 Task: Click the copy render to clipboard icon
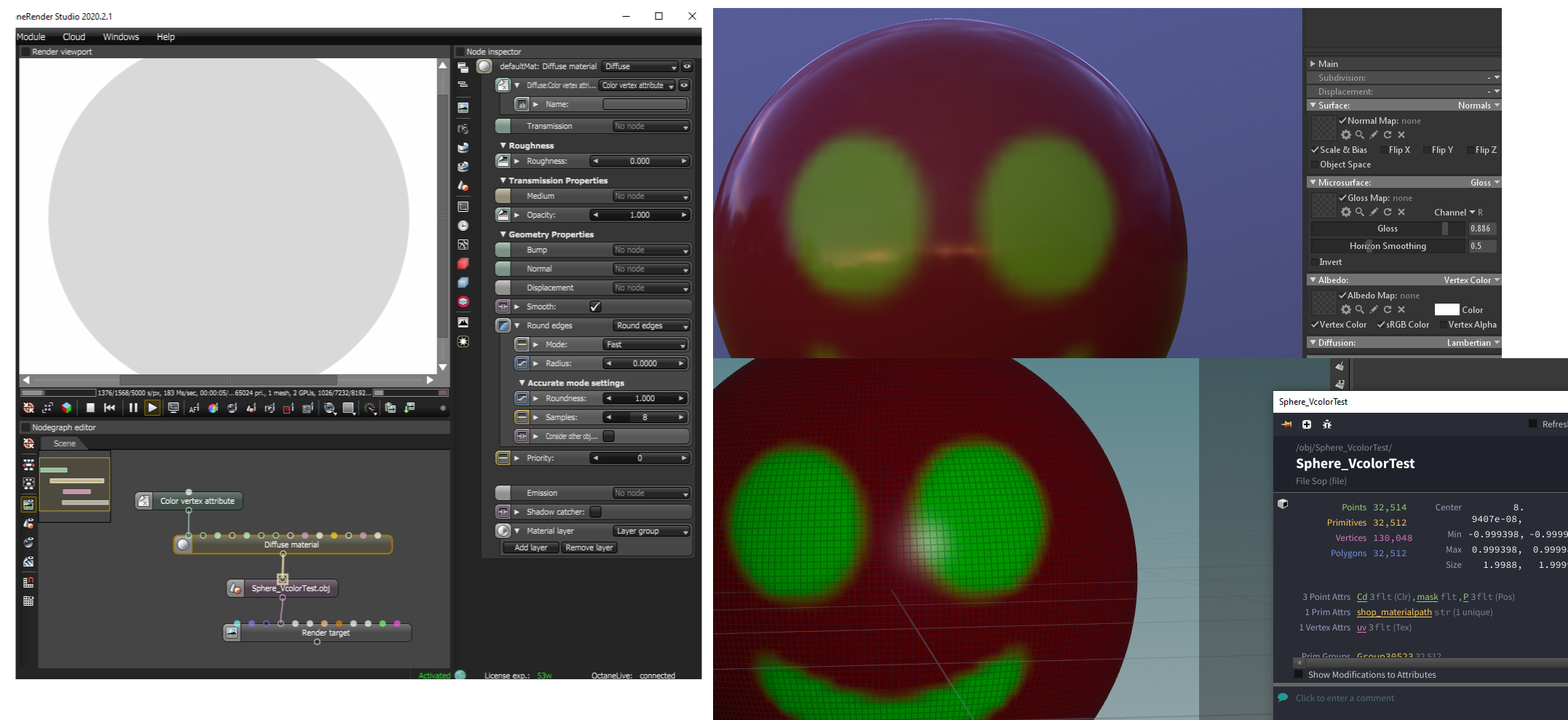390,408
